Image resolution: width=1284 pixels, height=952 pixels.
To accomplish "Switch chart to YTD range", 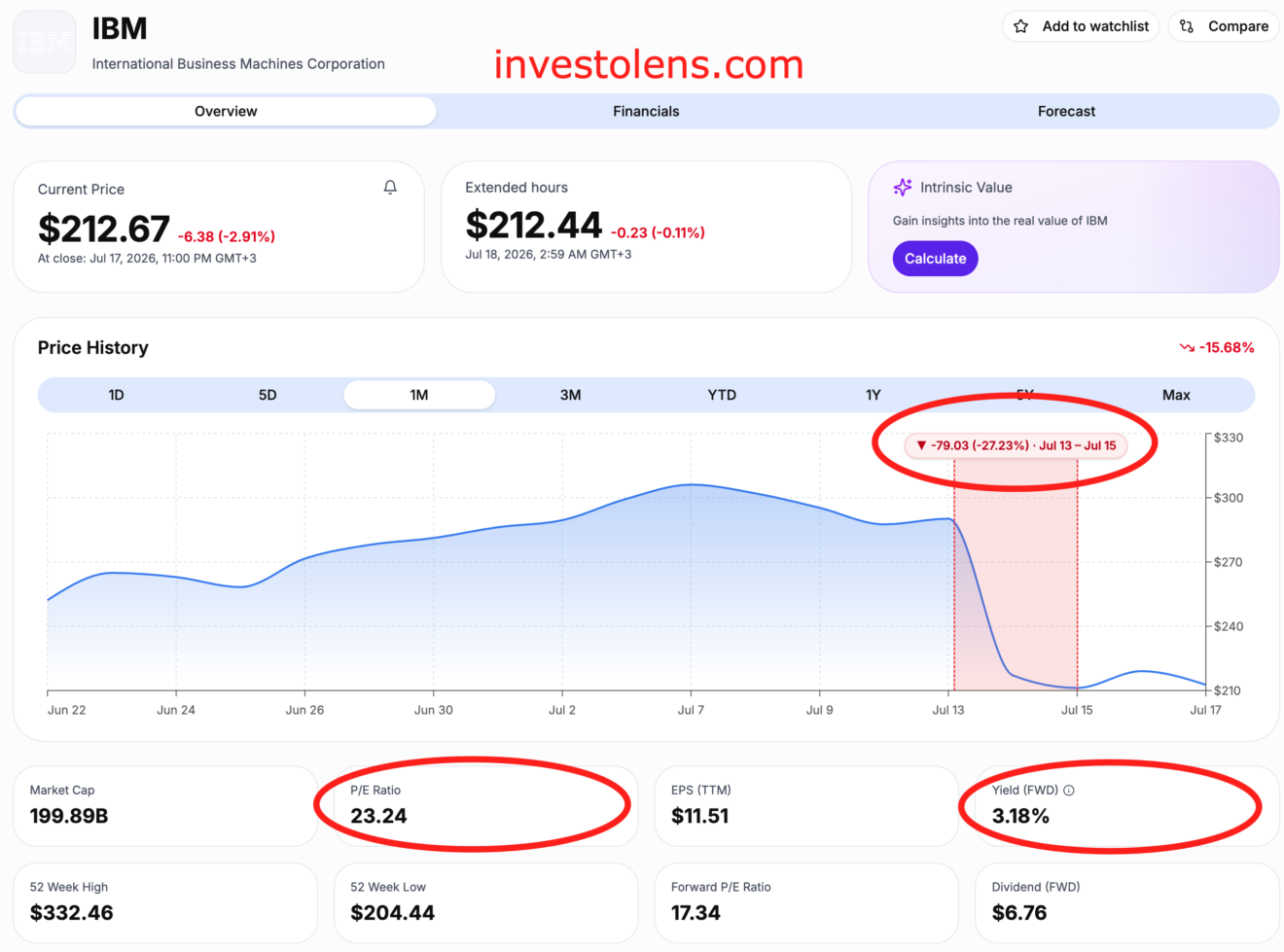I will point(722,395).
